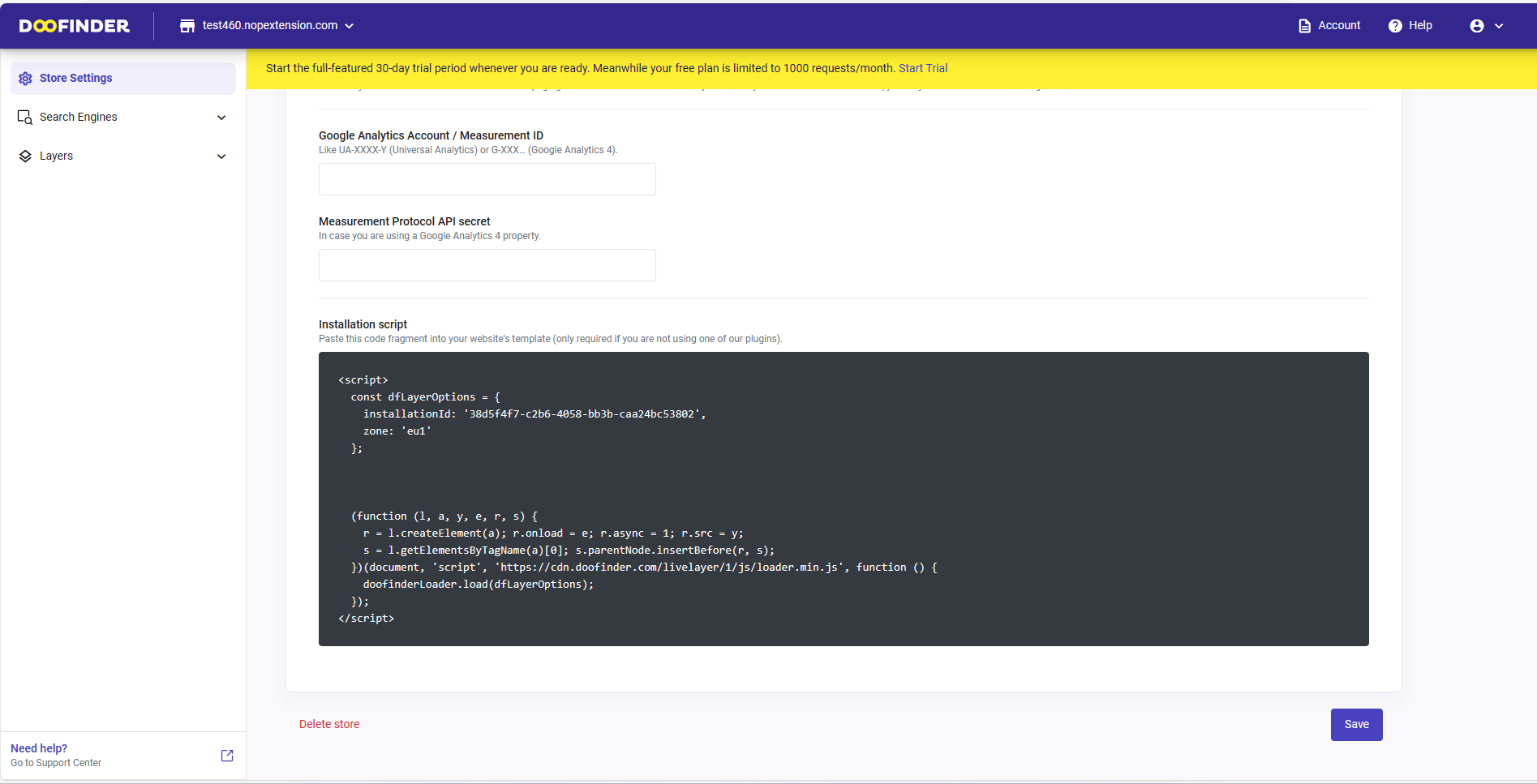Focus the Google Analytics Measurement ID field
1537x784 pixels.
click(x=487, y=179)
